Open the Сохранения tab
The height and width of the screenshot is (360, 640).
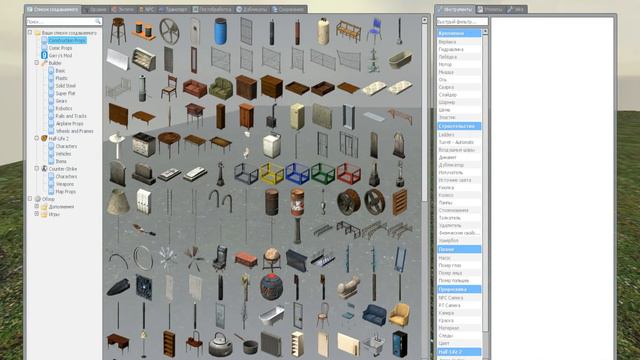pos(289,9)
